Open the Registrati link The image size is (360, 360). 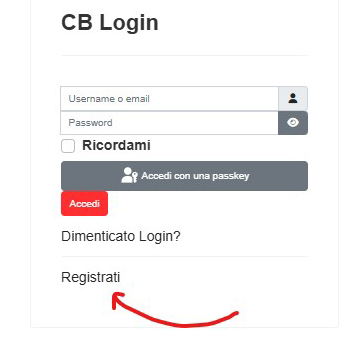pos(91,277)
